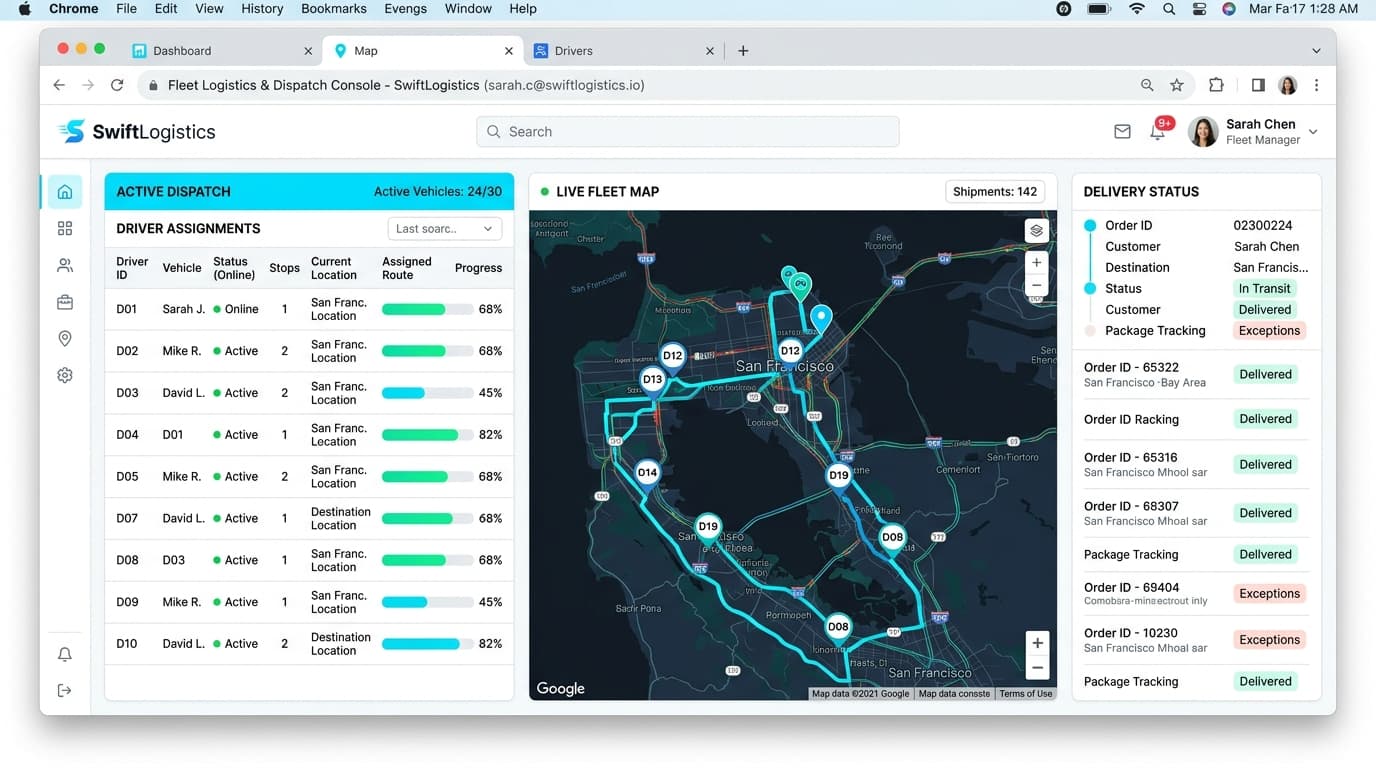Screen dimensions: 1376x768
Task: Close the Map tab
Action: point(509,51)
